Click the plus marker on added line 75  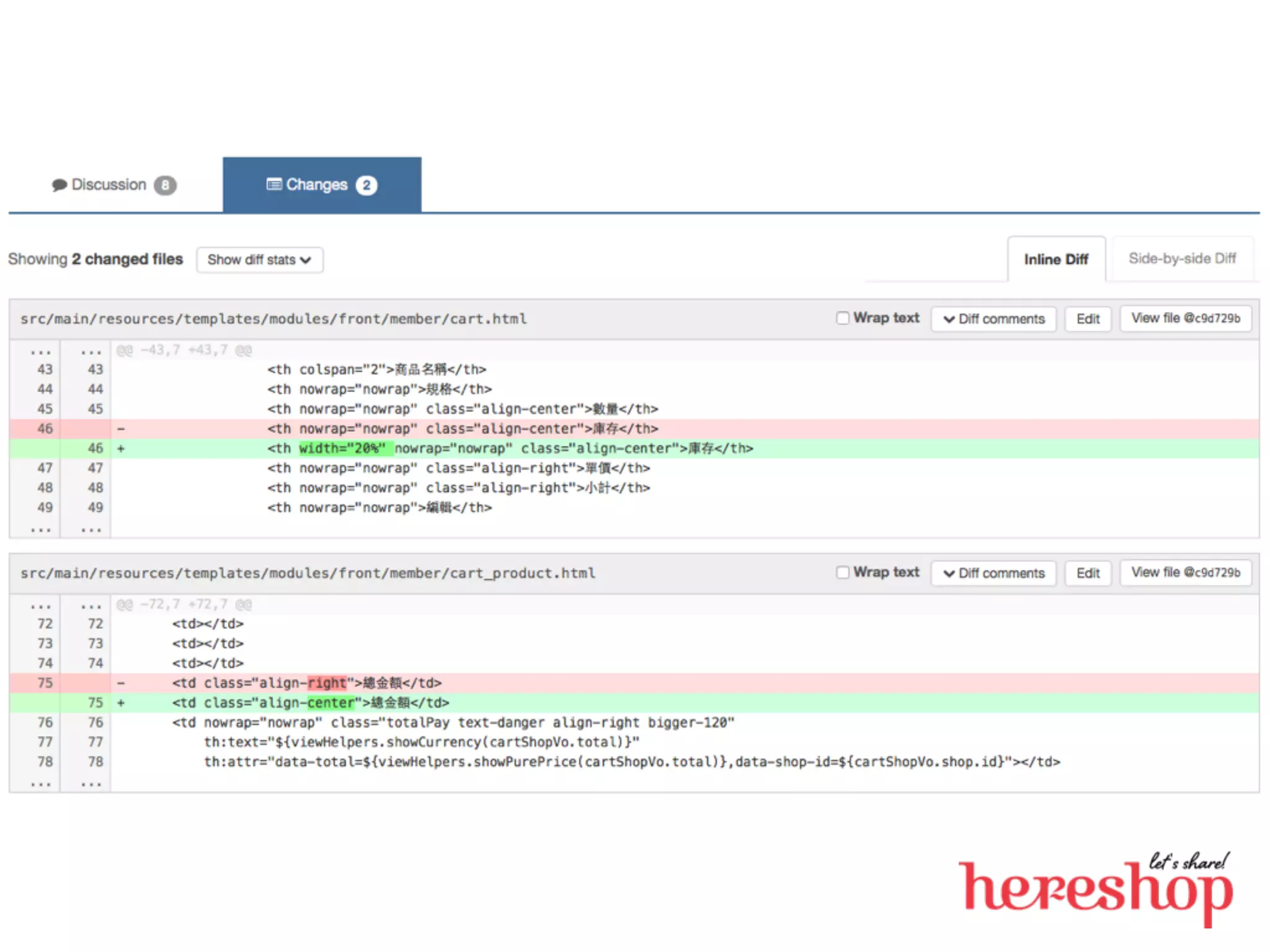[x=121, y=703]
